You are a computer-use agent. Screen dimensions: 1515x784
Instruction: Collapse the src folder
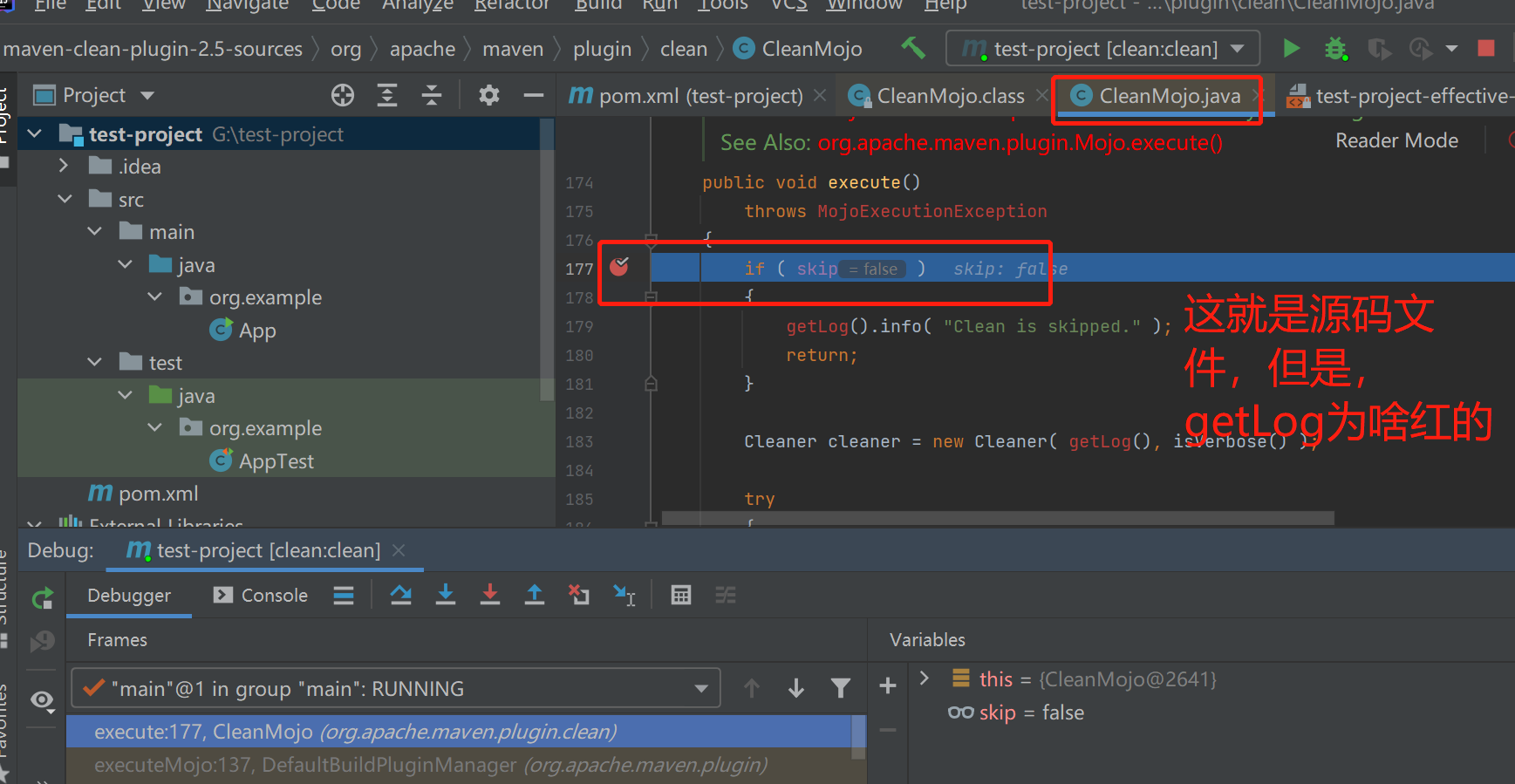point(65,199)
